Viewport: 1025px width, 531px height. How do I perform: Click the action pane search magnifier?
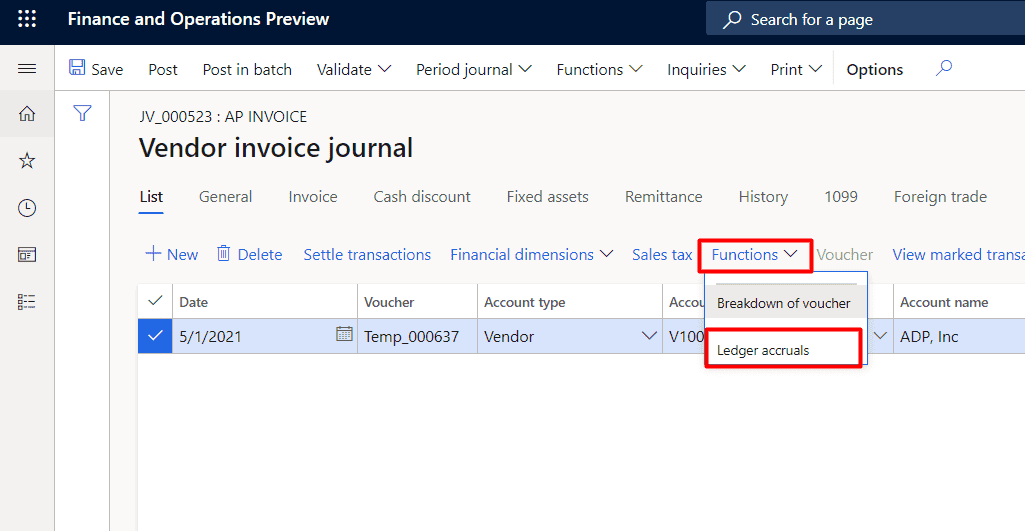tap(943, 69)
